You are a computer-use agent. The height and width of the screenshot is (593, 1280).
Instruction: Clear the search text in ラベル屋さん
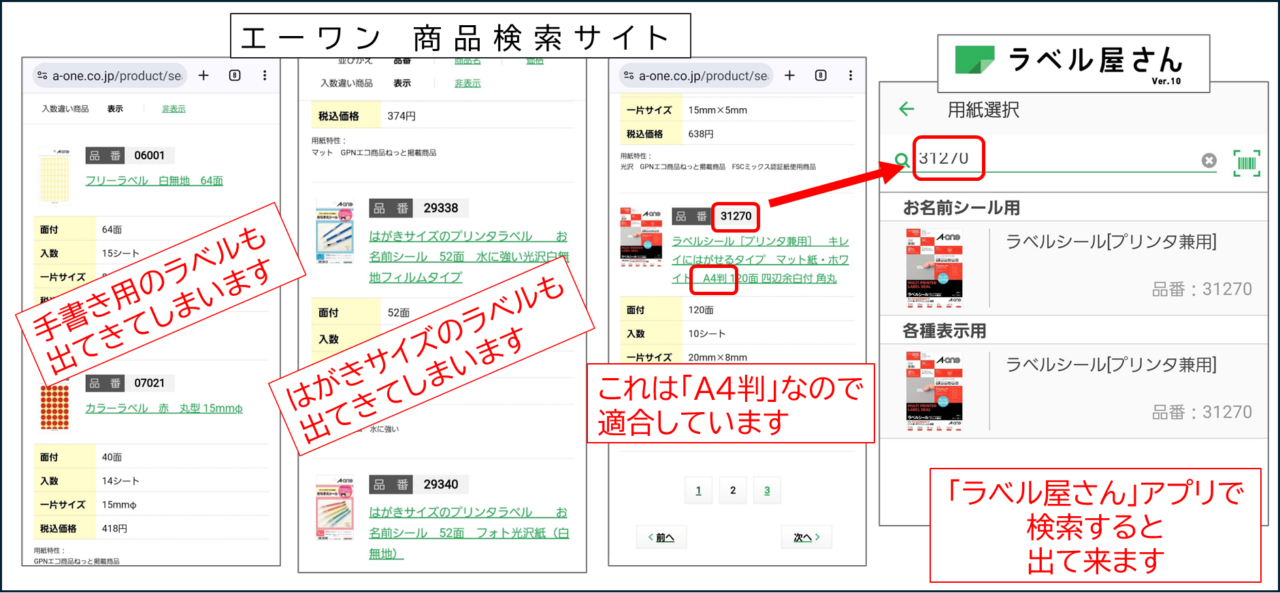pyautogui.click(x=1209, y=160)
